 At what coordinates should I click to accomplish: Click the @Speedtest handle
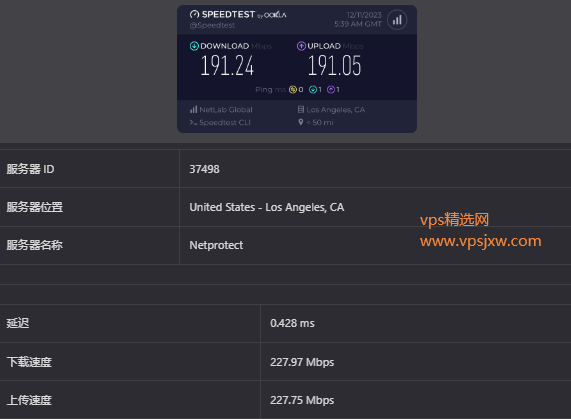(212, 25)
